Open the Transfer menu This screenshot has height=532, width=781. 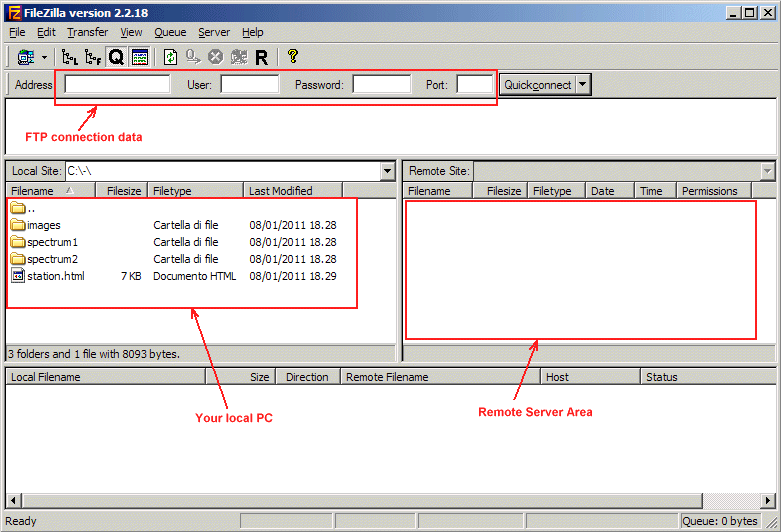click(x=88, y=32)
